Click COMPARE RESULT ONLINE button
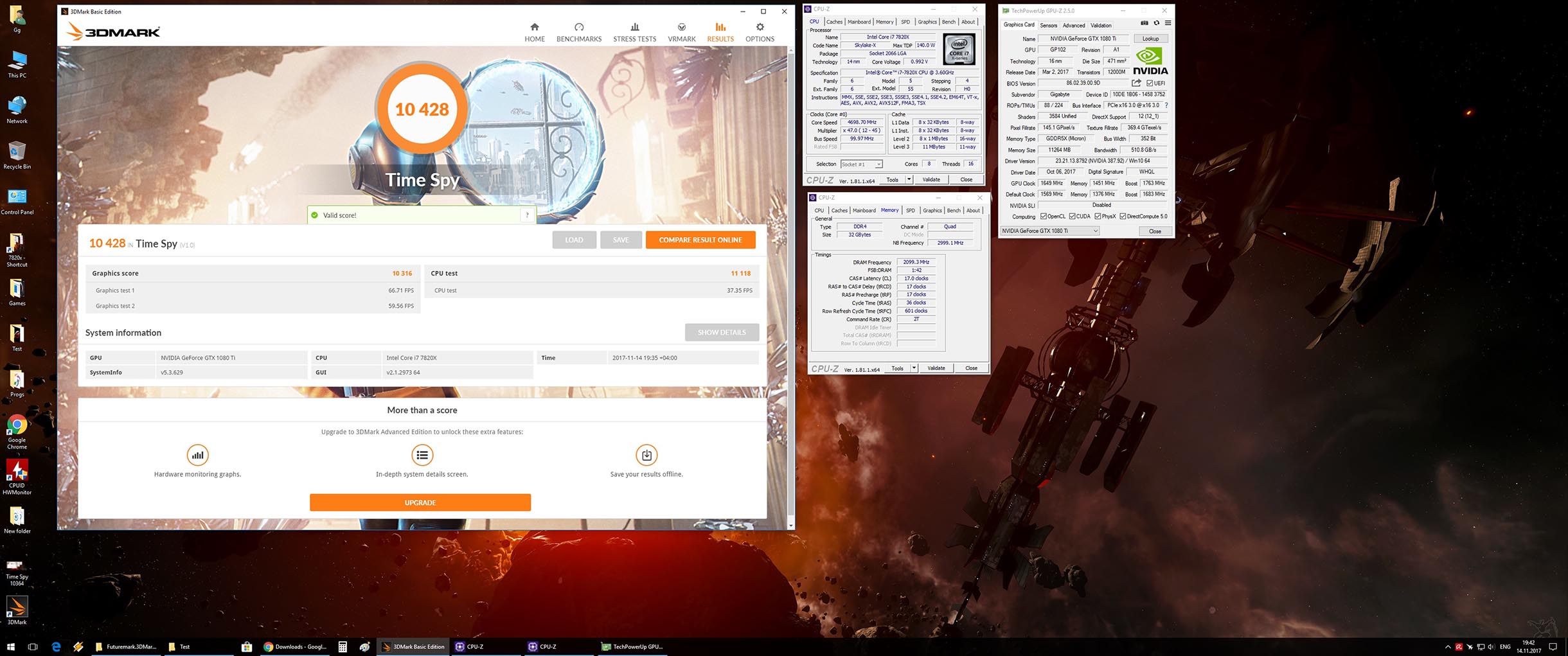 pyautogui.click(x=700, y=240)
